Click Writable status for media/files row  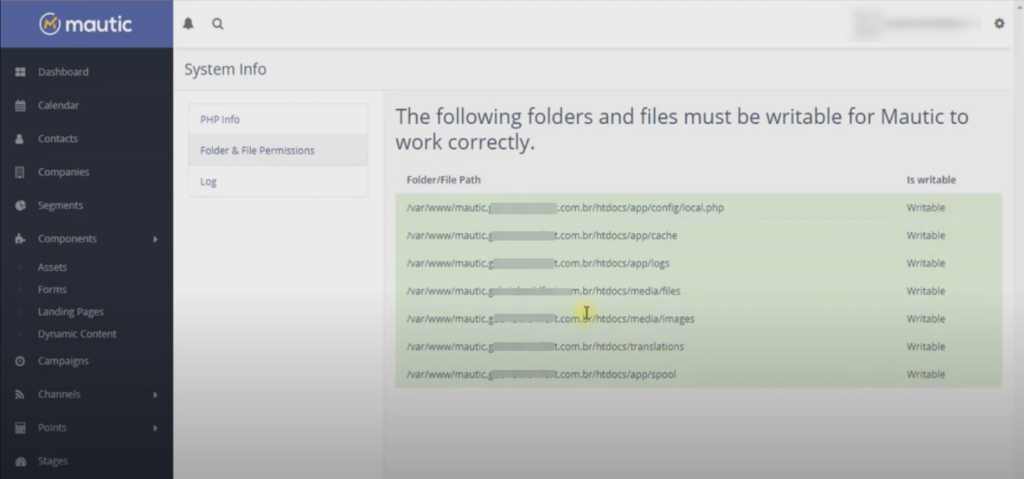925,291
